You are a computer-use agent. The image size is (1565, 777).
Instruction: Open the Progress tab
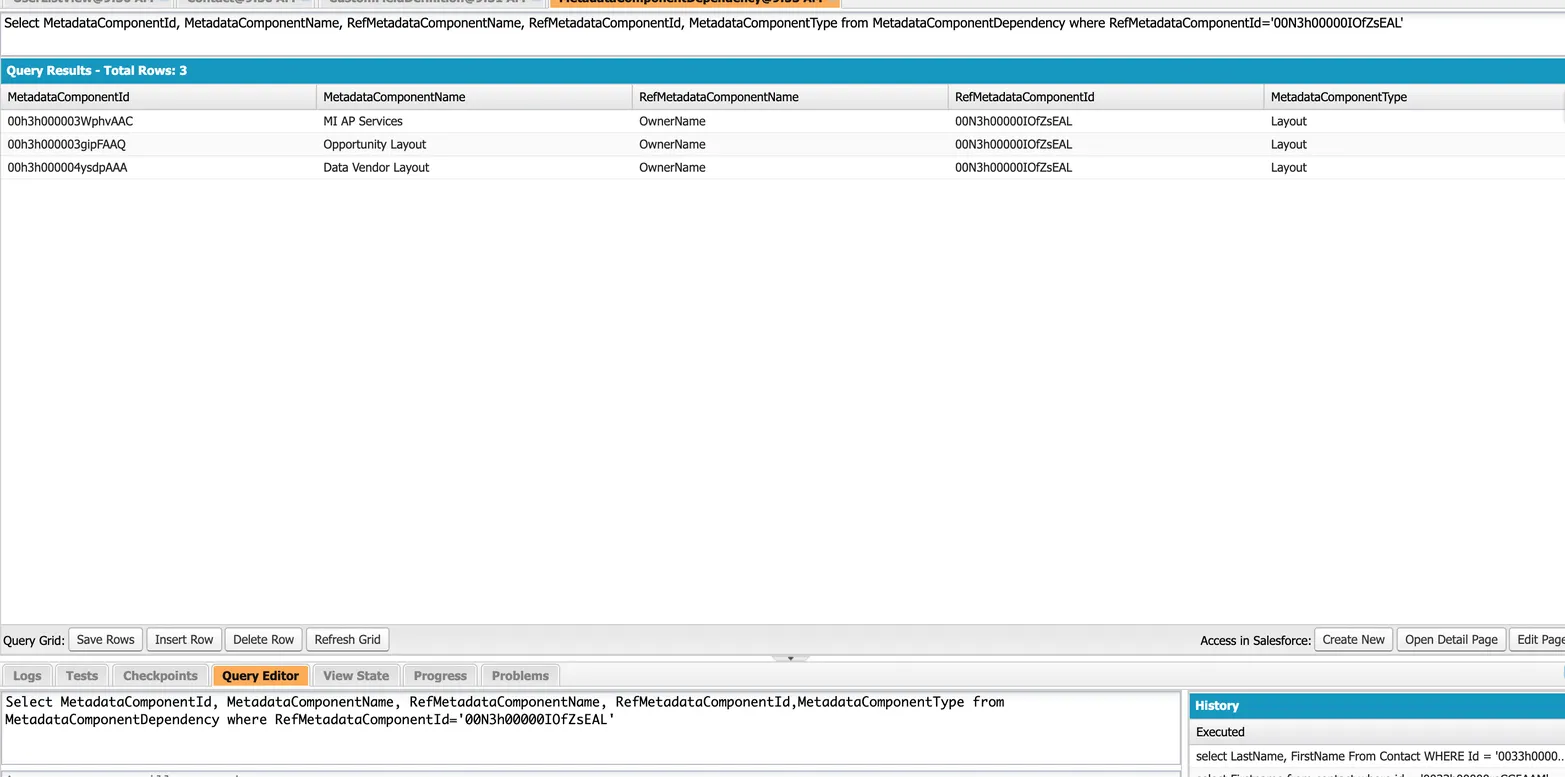(439, 675)
